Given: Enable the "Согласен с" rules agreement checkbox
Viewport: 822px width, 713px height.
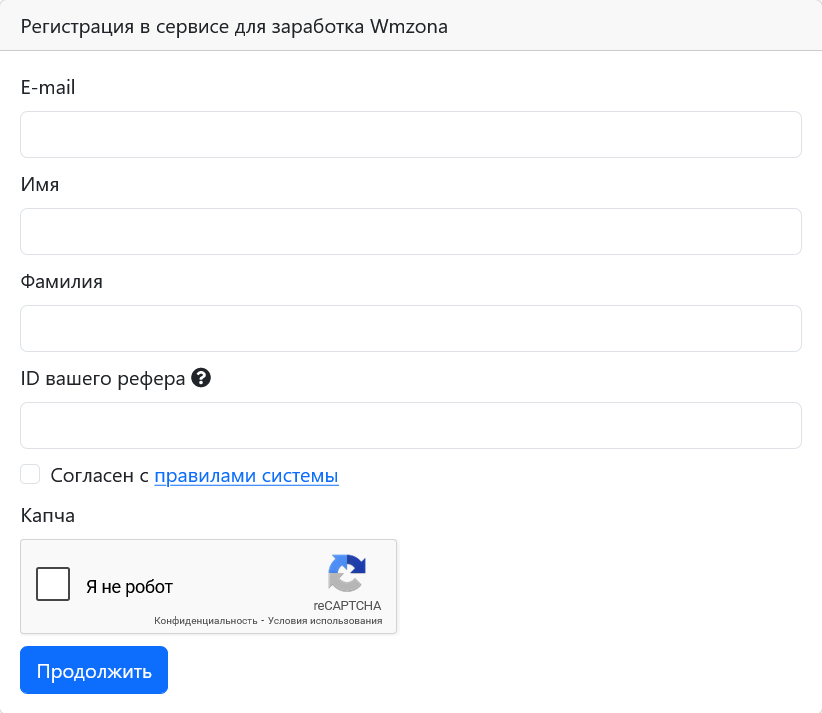Looking at the screenshot, I should coord(30,474).
